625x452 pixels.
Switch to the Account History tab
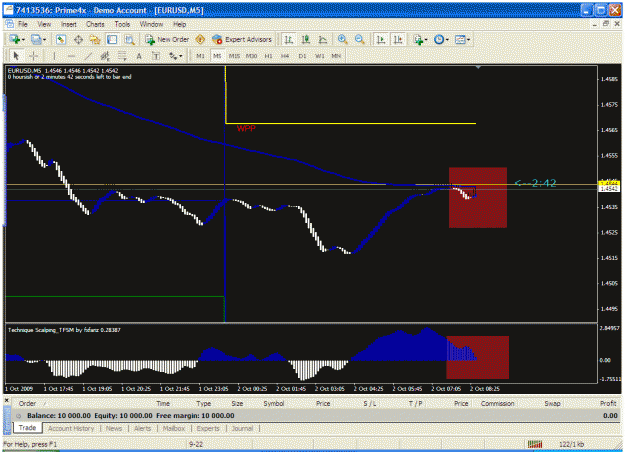click(x=71, y=428)
